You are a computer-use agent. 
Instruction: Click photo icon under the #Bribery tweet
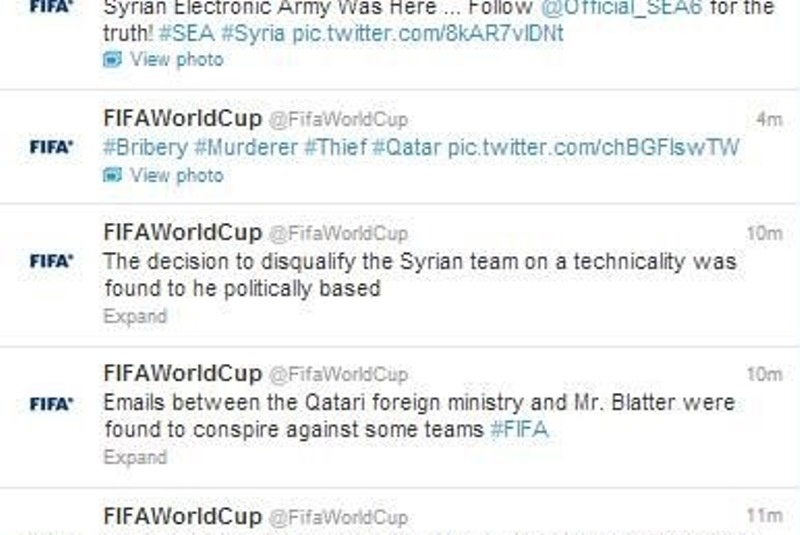pos(113,176)
